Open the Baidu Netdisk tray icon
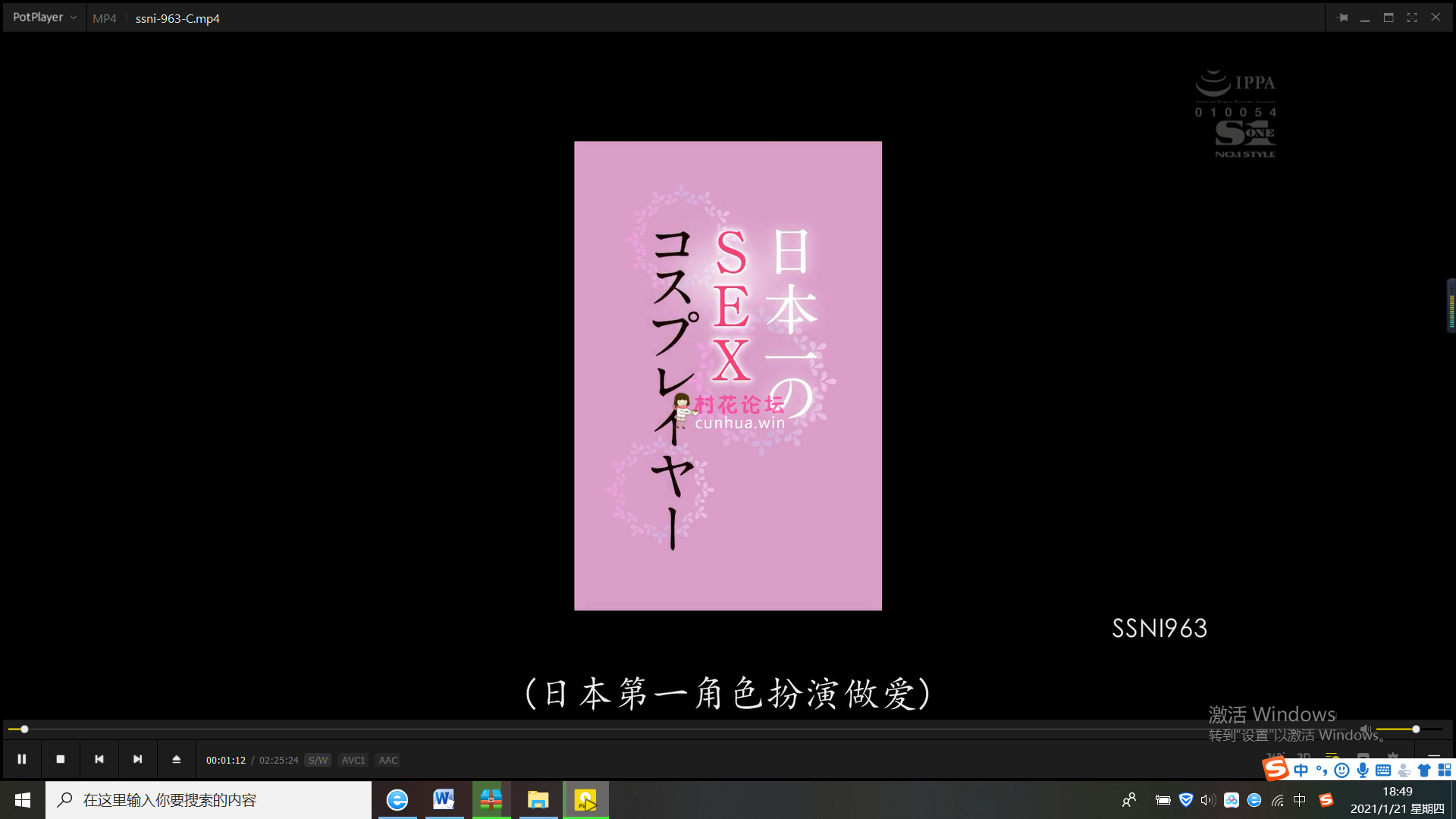 pyautogui.click(x=1232, y=800)
